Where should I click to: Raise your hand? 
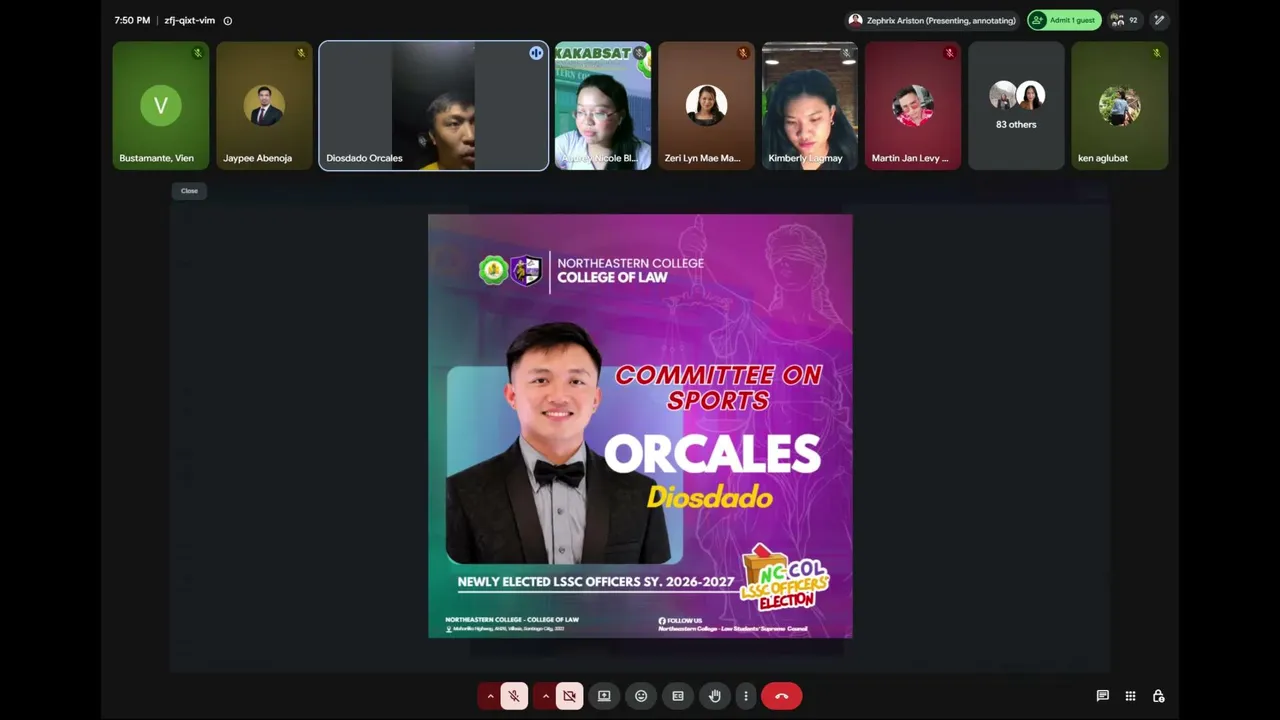(x=714, y=696)
